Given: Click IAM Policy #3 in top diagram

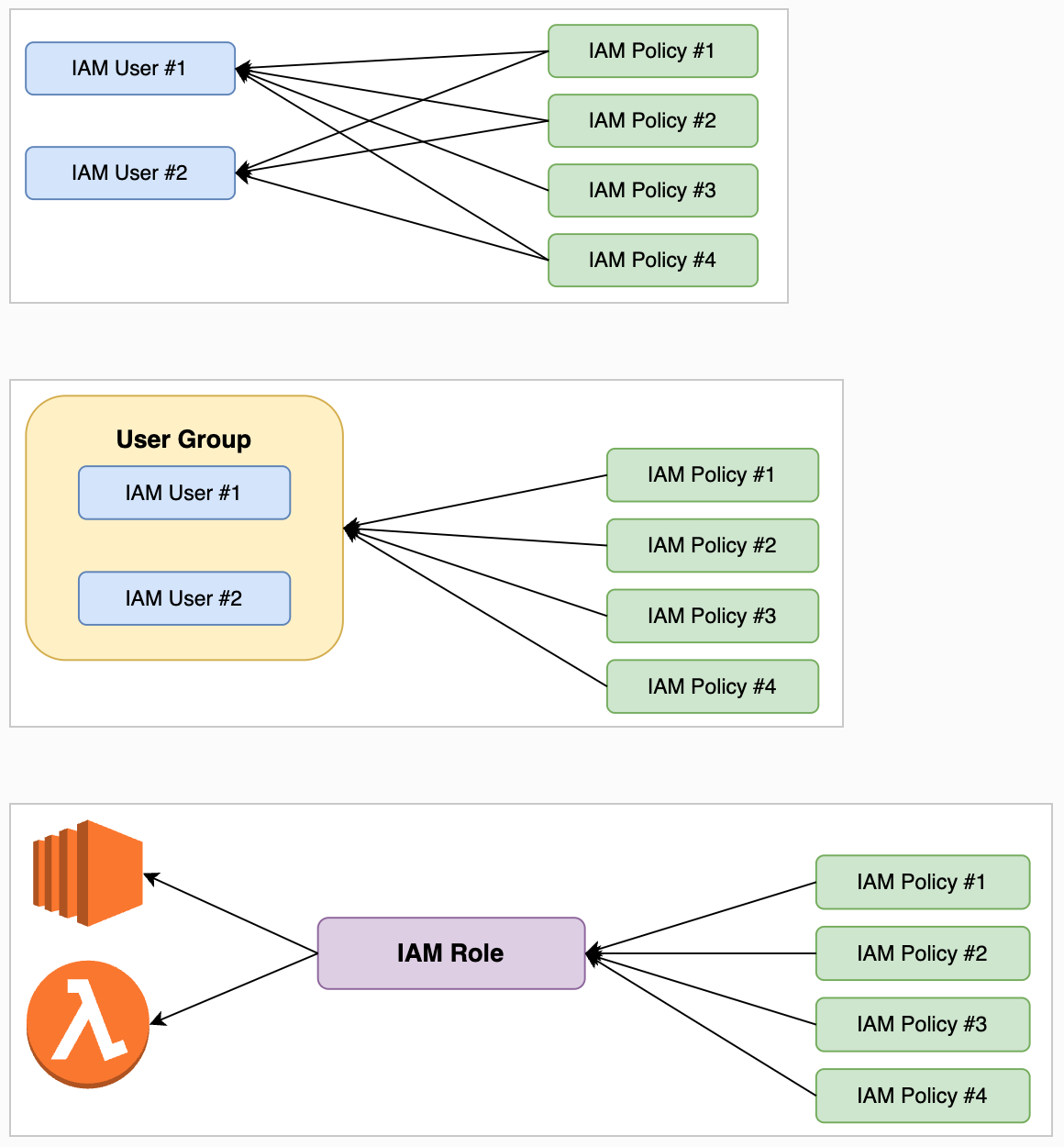Looking at the screenshot, I should point(653,191).
